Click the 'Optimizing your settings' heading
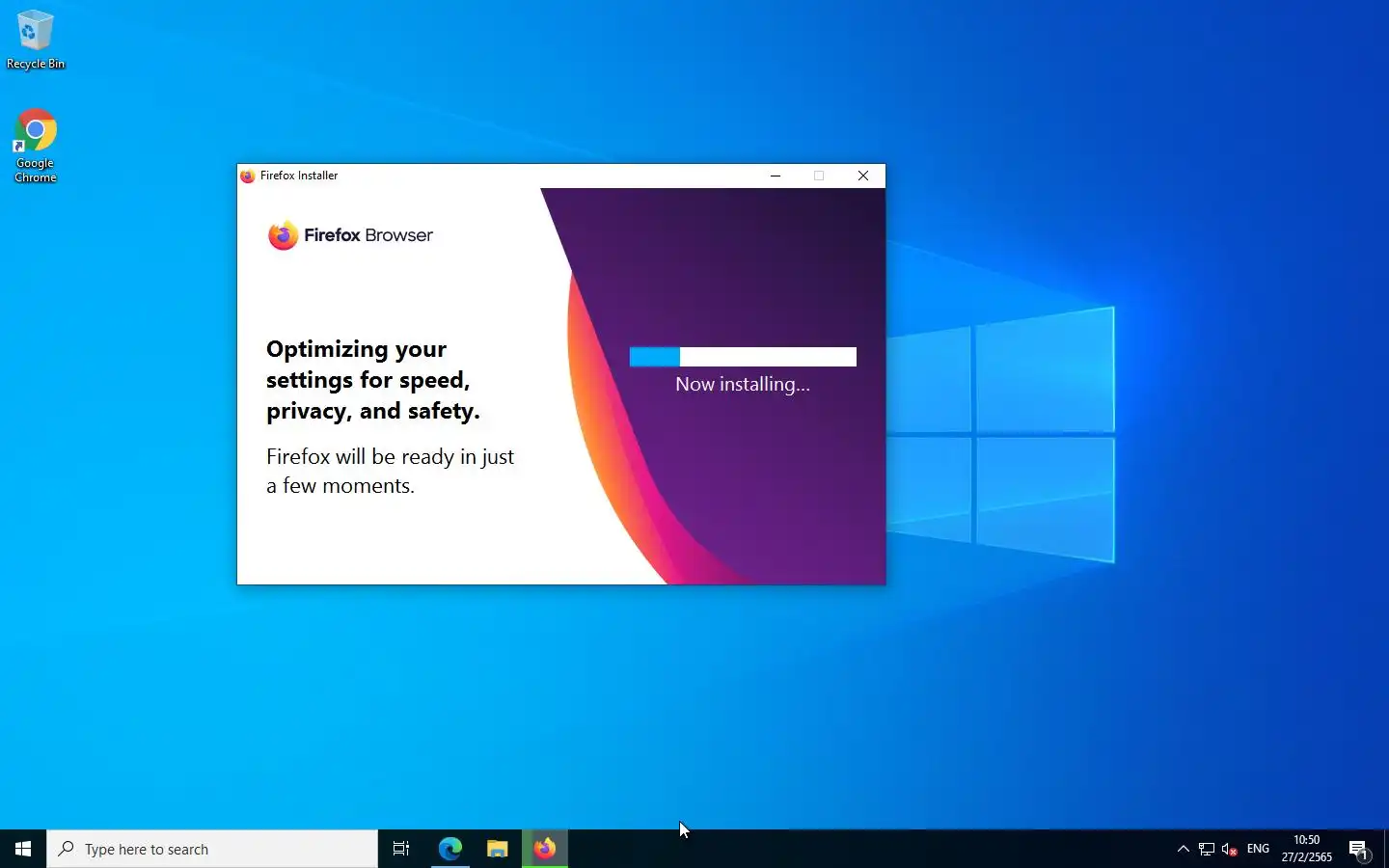The width and height of the screenshot is (1389, 868). (373, 380)
